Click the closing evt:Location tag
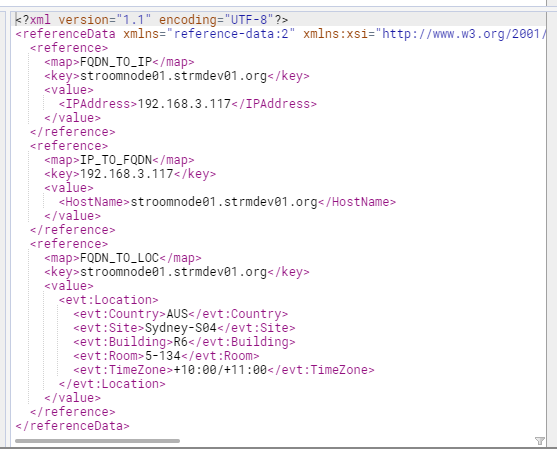Image resolution: width=557 pixels, height=449 pixels. click(112, 384)
